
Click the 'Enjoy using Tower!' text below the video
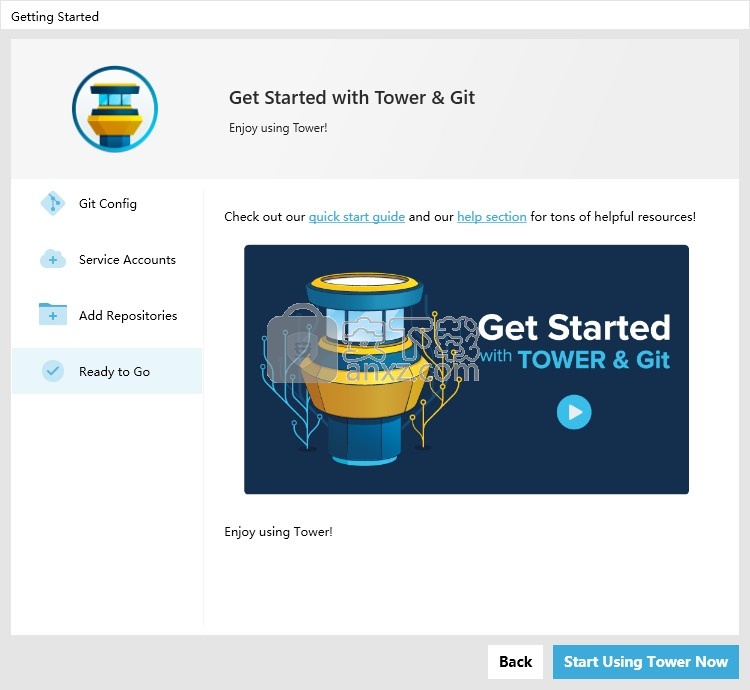coord(278,532)
